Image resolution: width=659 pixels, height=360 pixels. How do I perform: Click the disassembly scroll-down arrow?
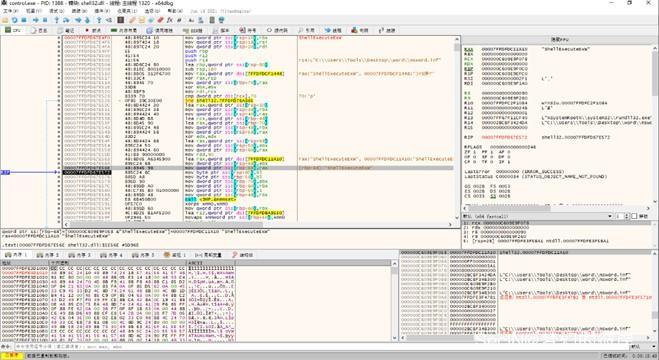coord(457,218)
